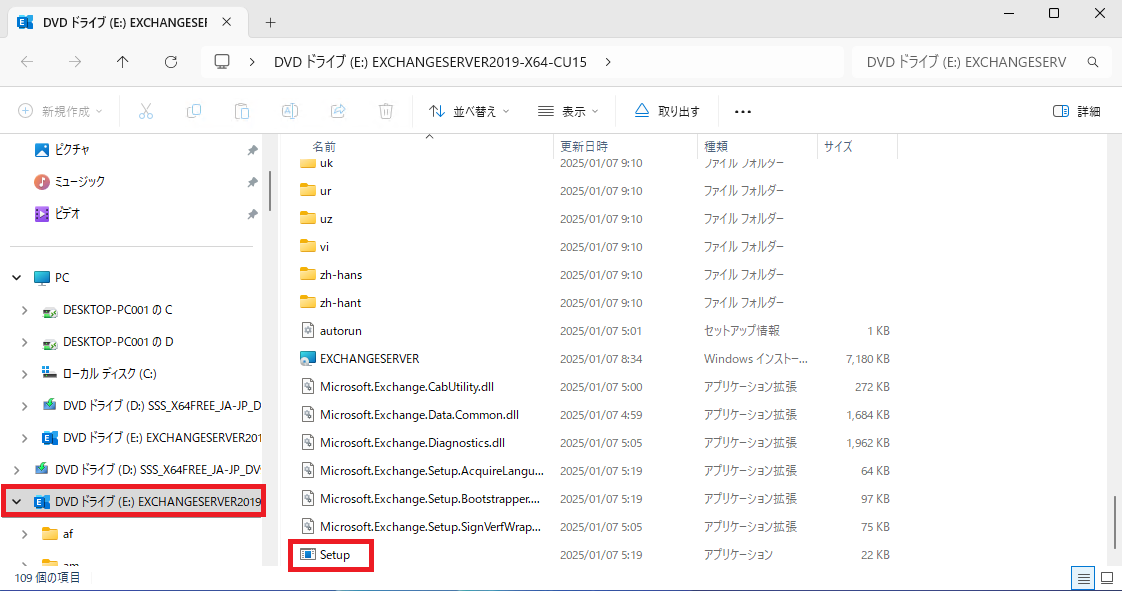The height and width of the screenshot is (591, 1122).
Task: Click the file list vertical scrollbar thumb
Action: tap(1114, 522)
